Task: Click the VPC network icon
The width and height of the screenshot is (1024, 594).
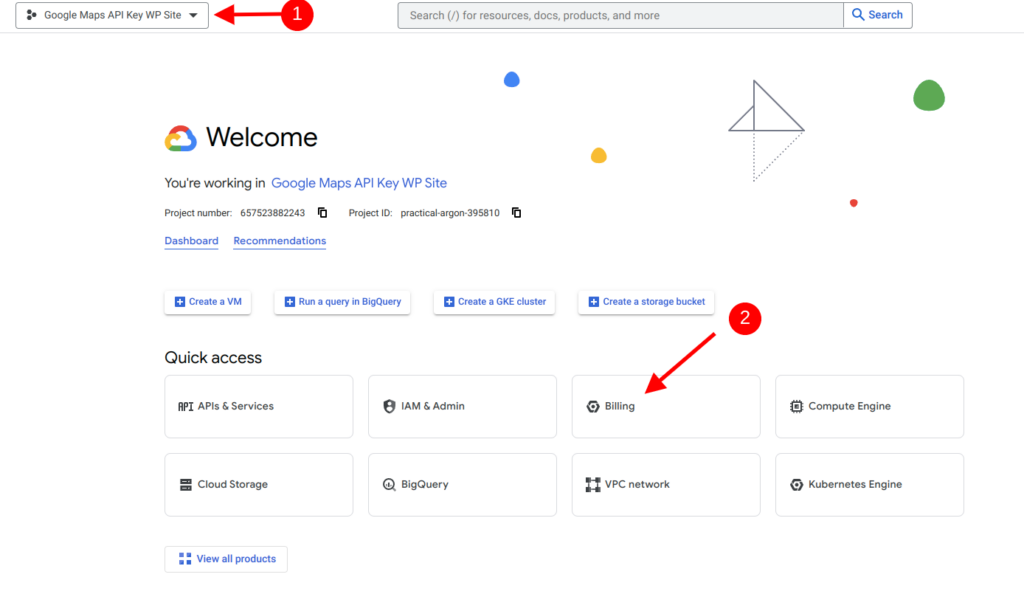Action: point(593,484)
